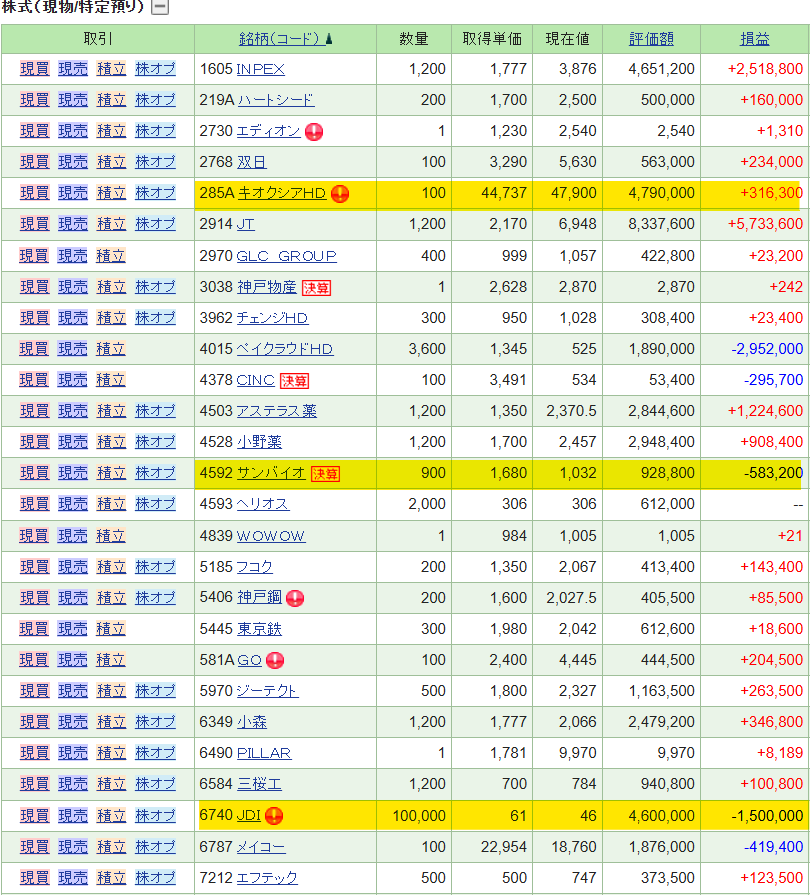Open GO stock link
This screenshot has width=810, height=895.
pos(249,660)
